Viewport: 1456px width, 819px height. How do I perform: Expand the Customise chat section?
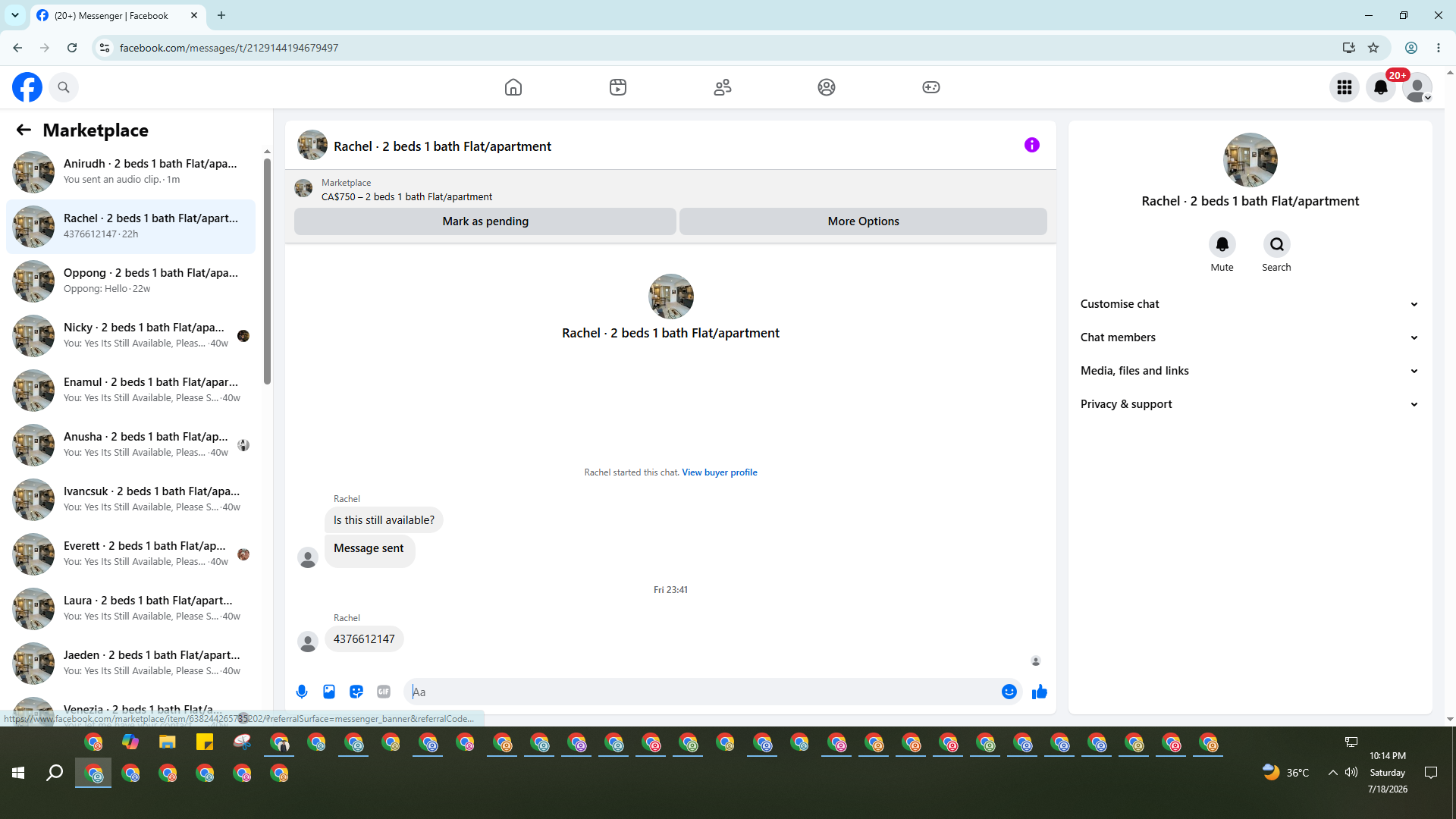[1250, 304]
